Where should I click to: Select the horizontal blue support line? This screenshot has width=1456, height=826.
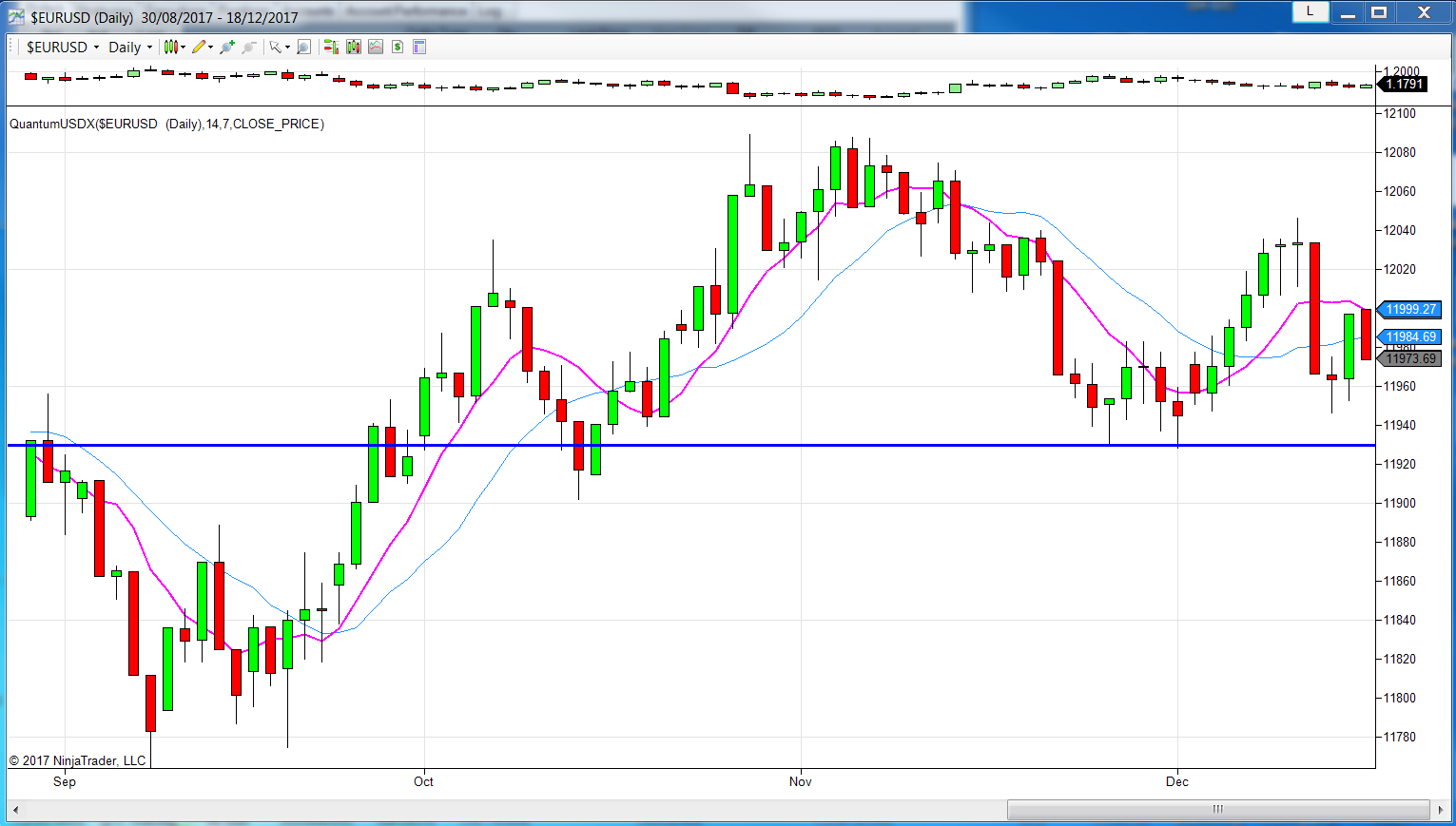(x=691, y=445)
